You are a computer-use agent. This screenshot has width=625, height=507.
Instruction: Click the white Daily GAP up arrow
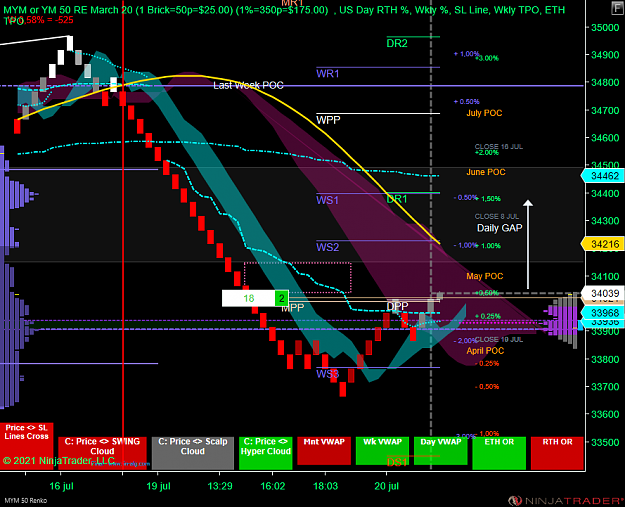click(x=528, y=244)
